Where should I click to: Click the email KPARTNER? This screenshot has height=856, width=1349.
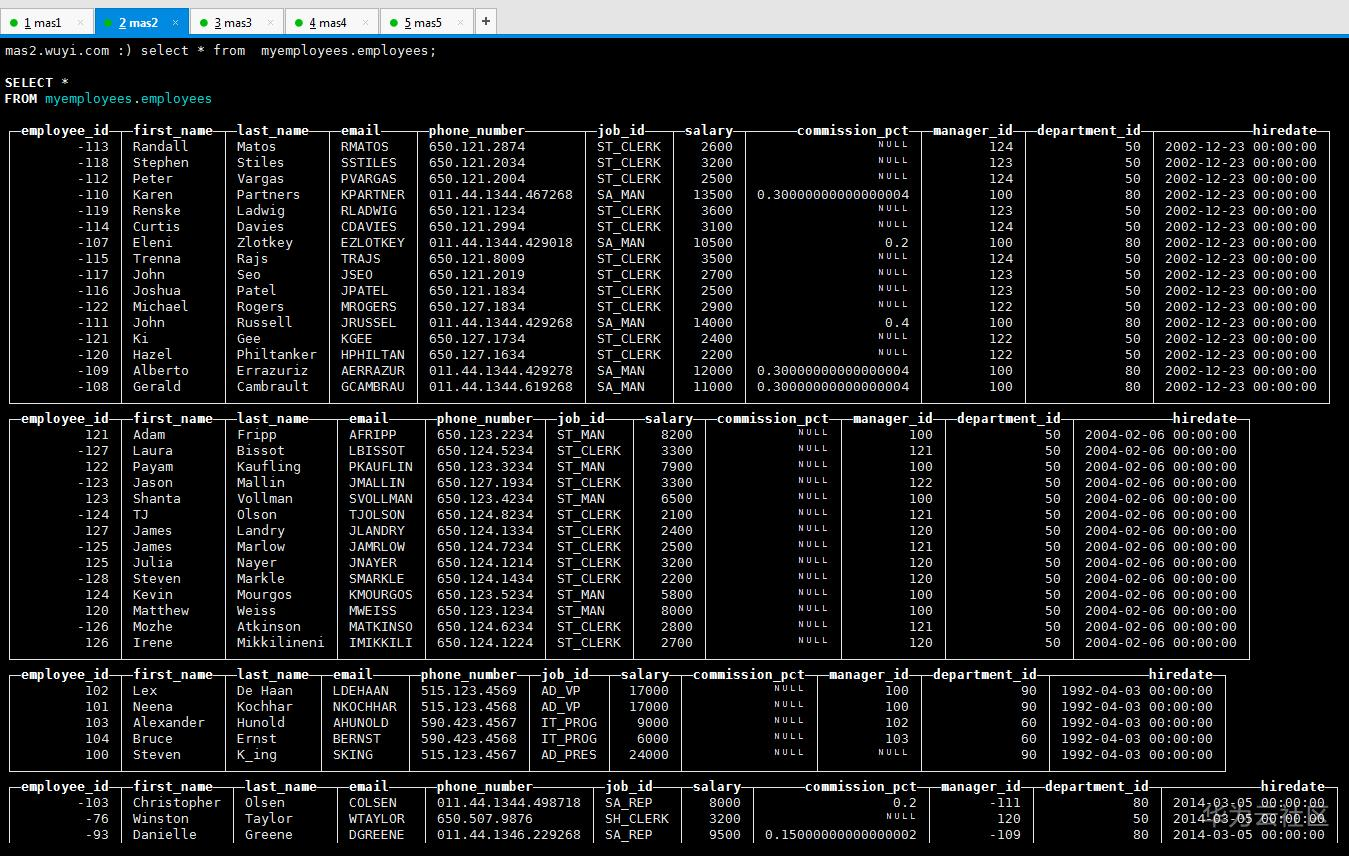point(373,195)
